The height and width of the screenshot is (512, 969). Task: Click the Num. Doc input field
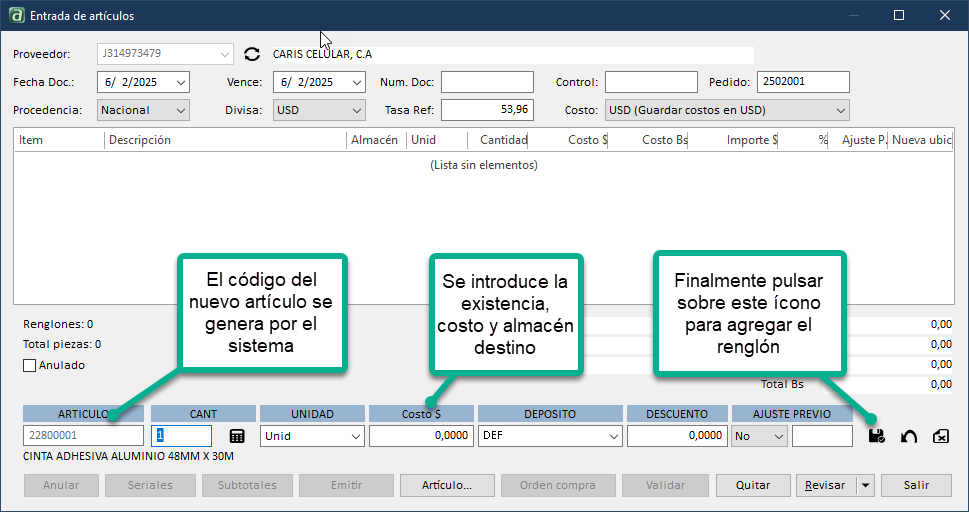pos(487,82)
